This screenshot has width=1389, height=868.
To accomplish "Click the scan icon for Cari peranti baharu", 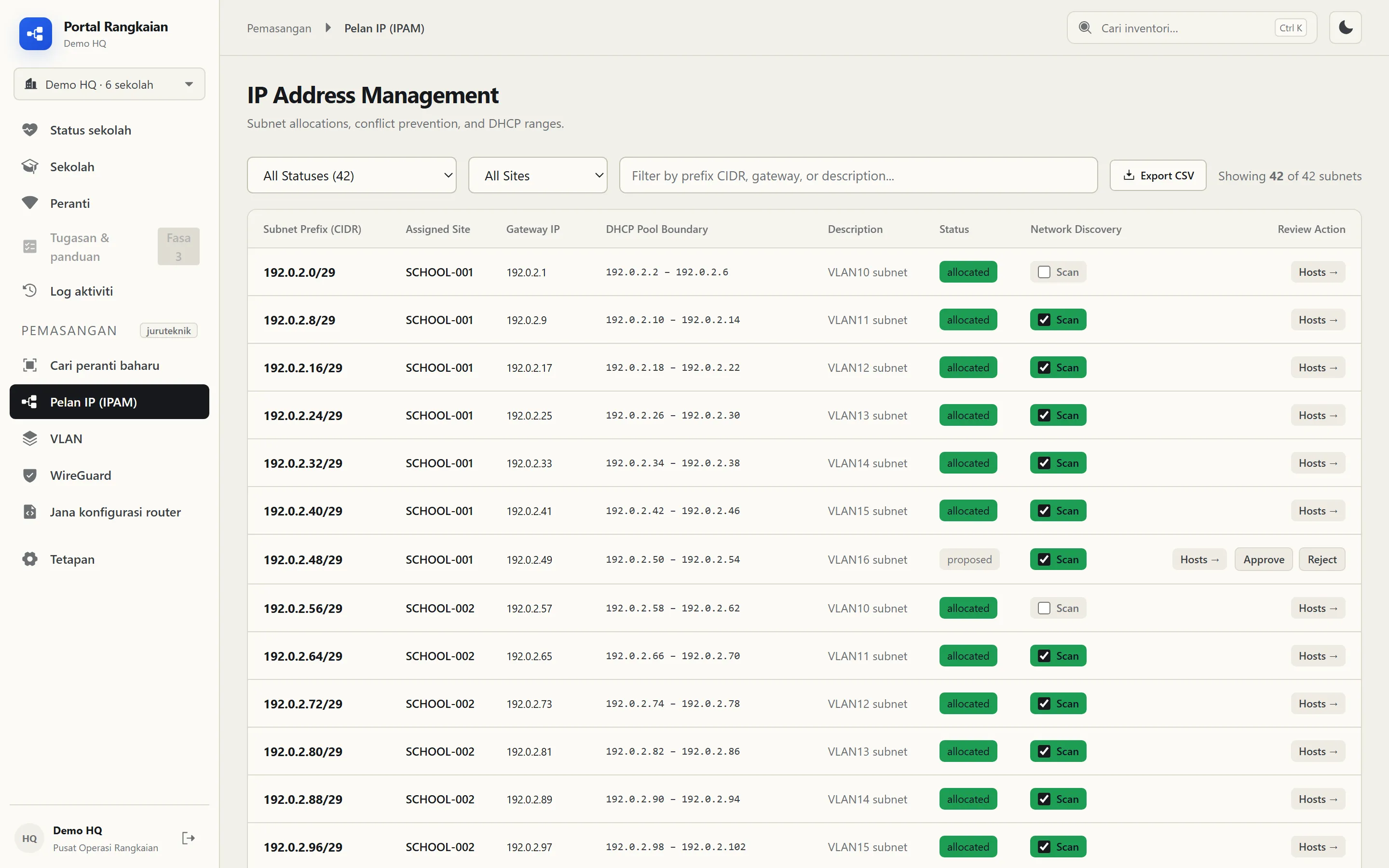I will pyautogui.click(x=30, y=365).
